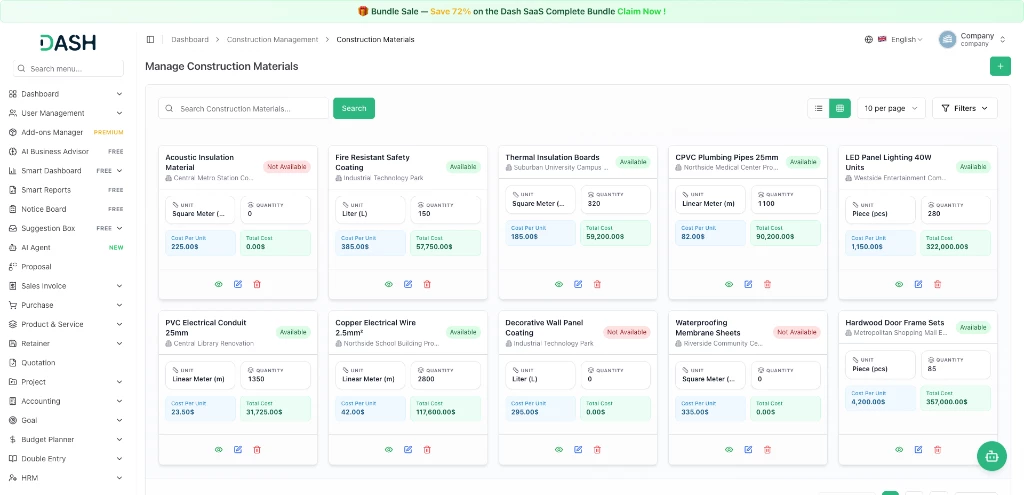This screenshot has width=1024, height=495.
Task: Switch to grid view
Action: point(840,108)
